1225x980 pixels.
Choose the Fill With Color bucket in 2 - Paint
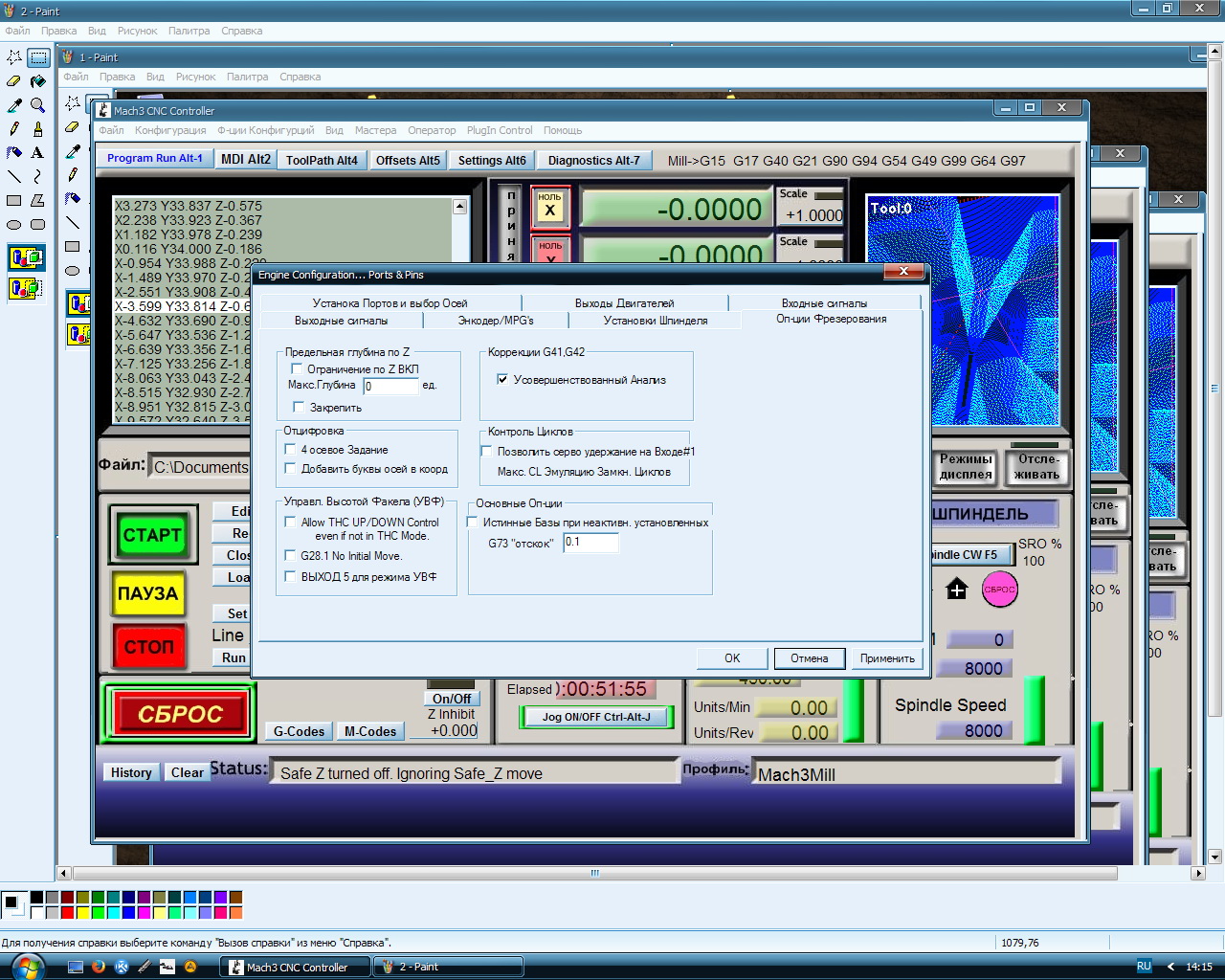[x=37, y=81]
